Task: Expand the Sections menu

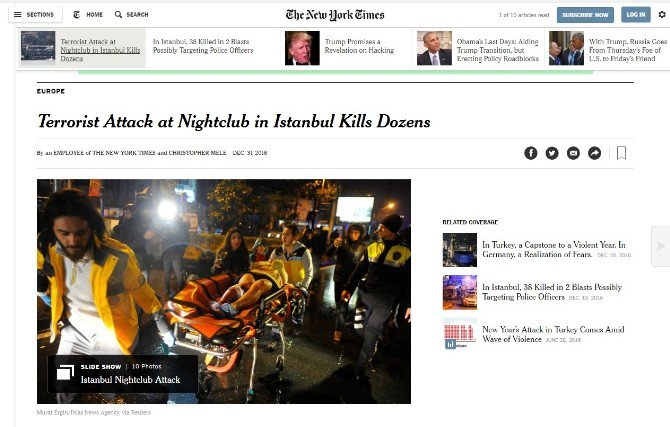Action: point(35,15)
